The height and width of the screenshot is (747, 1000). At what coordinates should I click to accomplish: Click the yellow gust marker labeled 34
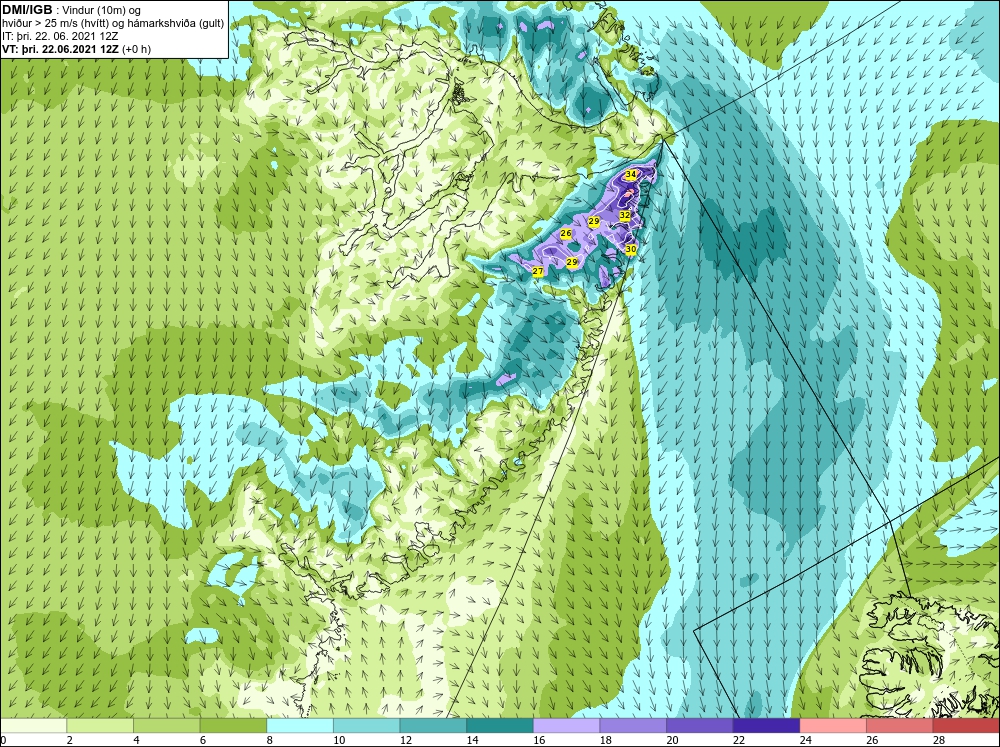[631, 174]
